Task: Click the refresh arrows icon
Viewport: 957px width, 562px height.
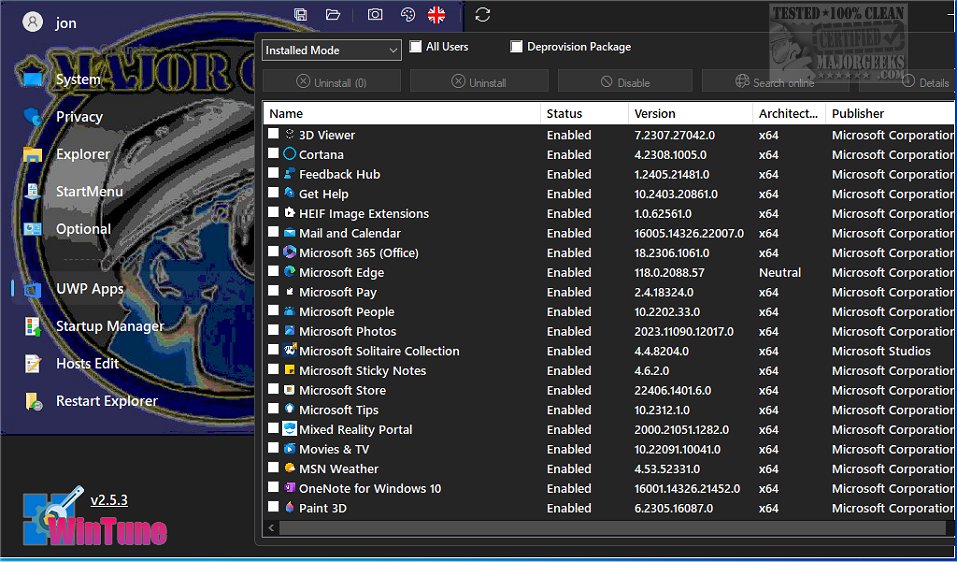Action: pyautogui.click(x=483, y=15)
